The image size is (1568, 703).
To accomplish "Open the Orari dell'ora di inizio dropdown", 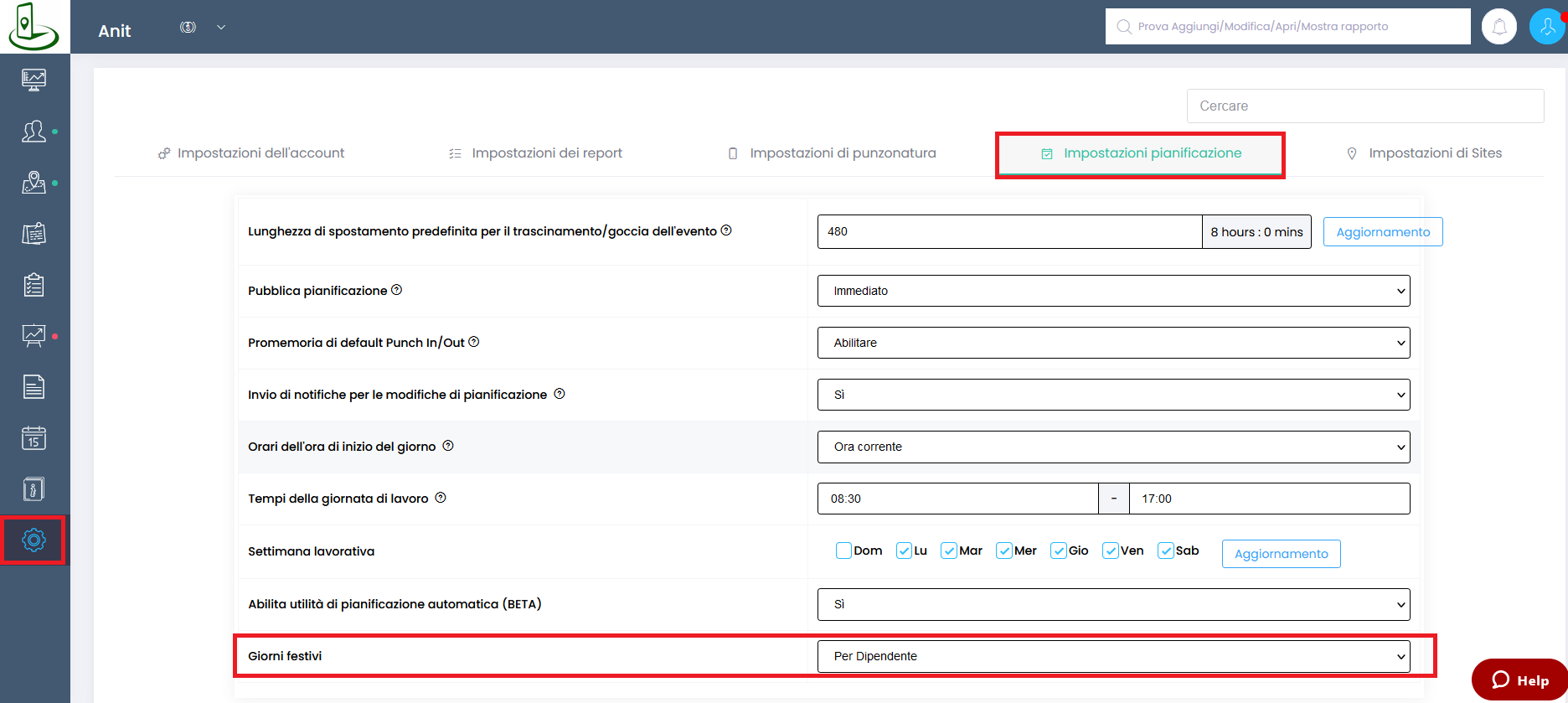I will (x=1113, y=447).
